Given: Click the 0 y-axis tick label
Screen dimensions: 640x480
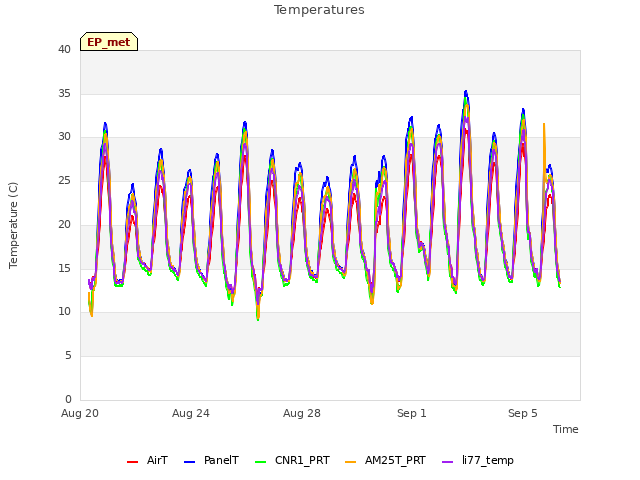Looking at the screenshot, I should pos(68,399).
